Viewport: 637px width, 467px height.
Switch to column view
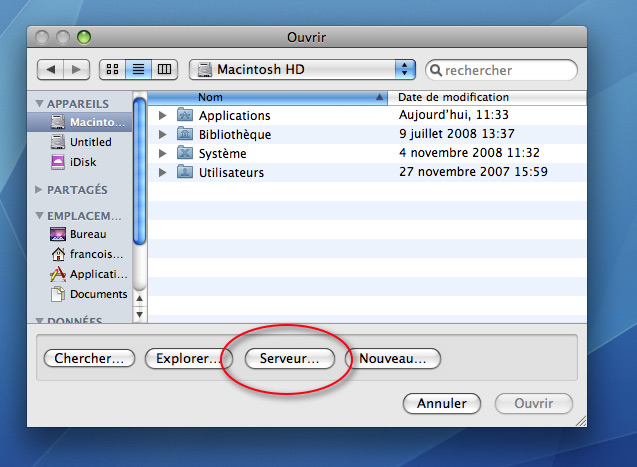click(165, 69)
